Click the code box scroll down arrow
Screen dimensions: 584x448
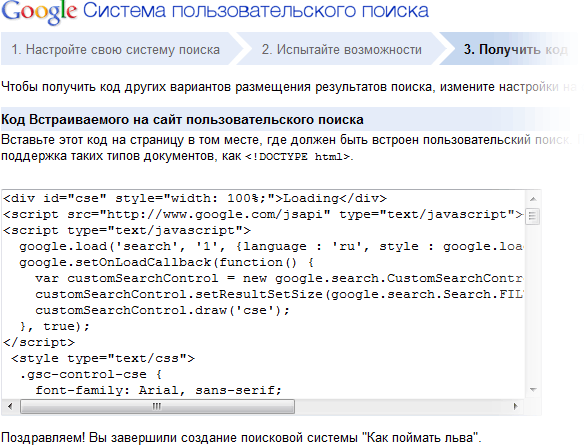(x=533, y=390)
